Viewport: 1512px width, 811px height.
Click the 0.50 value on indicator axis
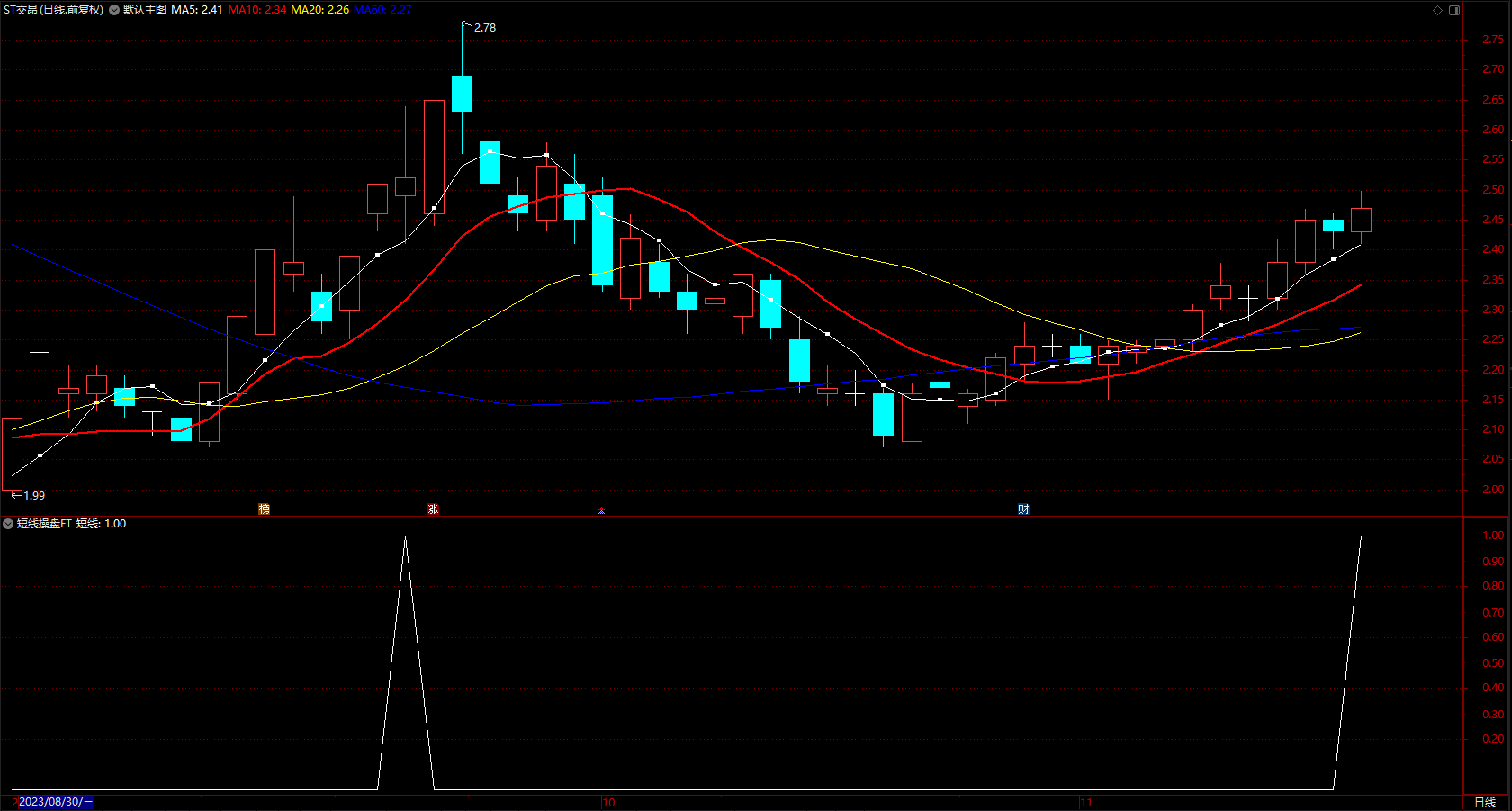coord(1493,663)
